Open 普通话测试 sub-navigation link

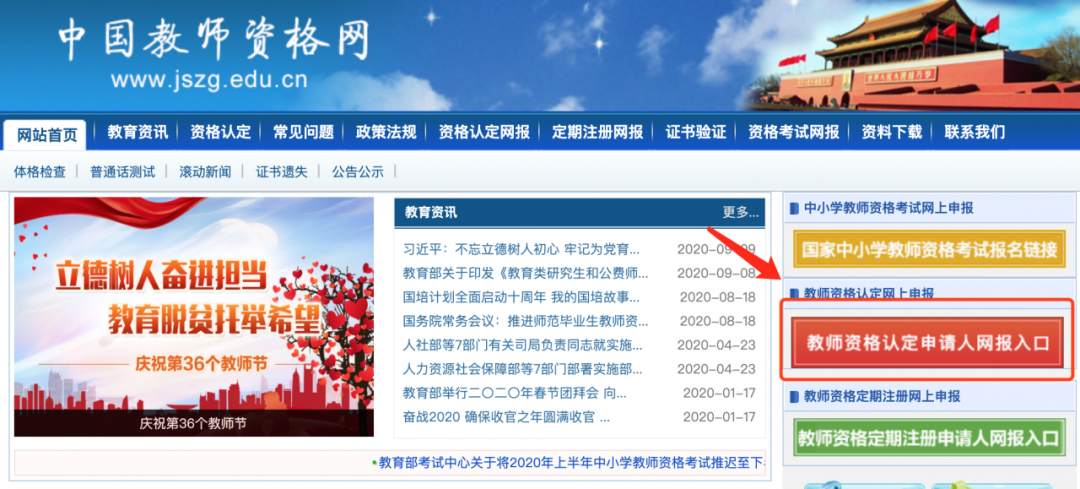pyautogui.click(x=123, y=172)
